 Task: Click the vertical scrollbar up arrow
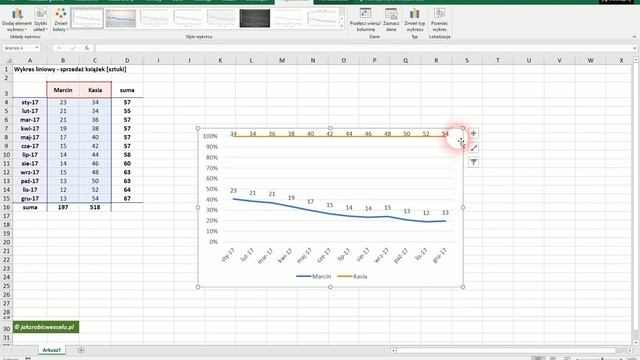[636, 60]
